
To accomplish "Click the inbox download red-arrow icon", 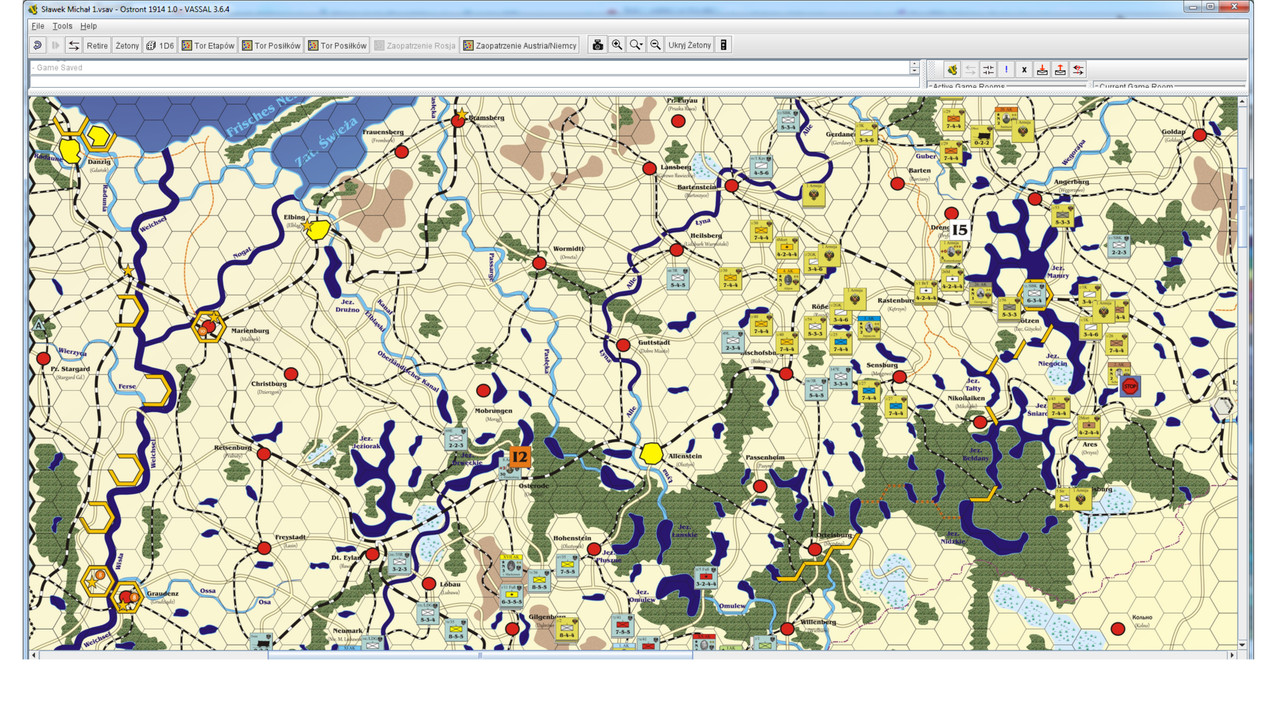I will (x=1042, y=69).
